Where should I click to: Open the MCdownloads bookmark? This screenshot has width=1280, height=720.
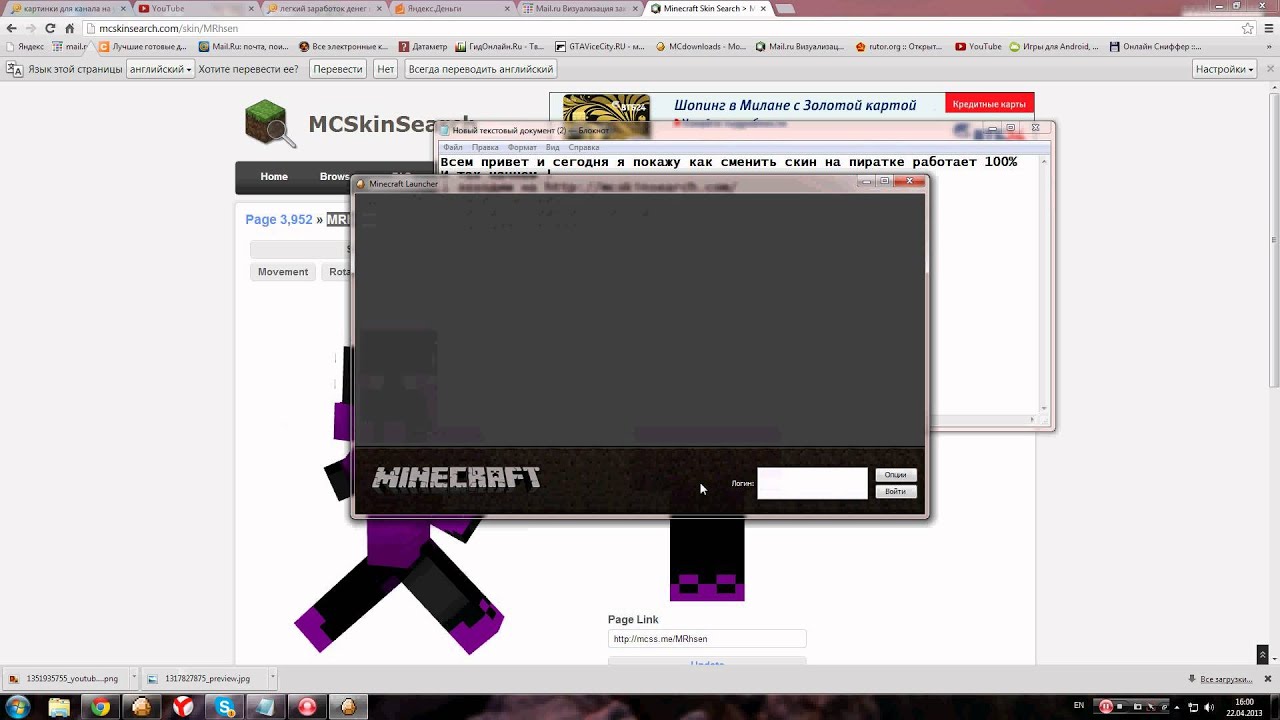[701, 46]
